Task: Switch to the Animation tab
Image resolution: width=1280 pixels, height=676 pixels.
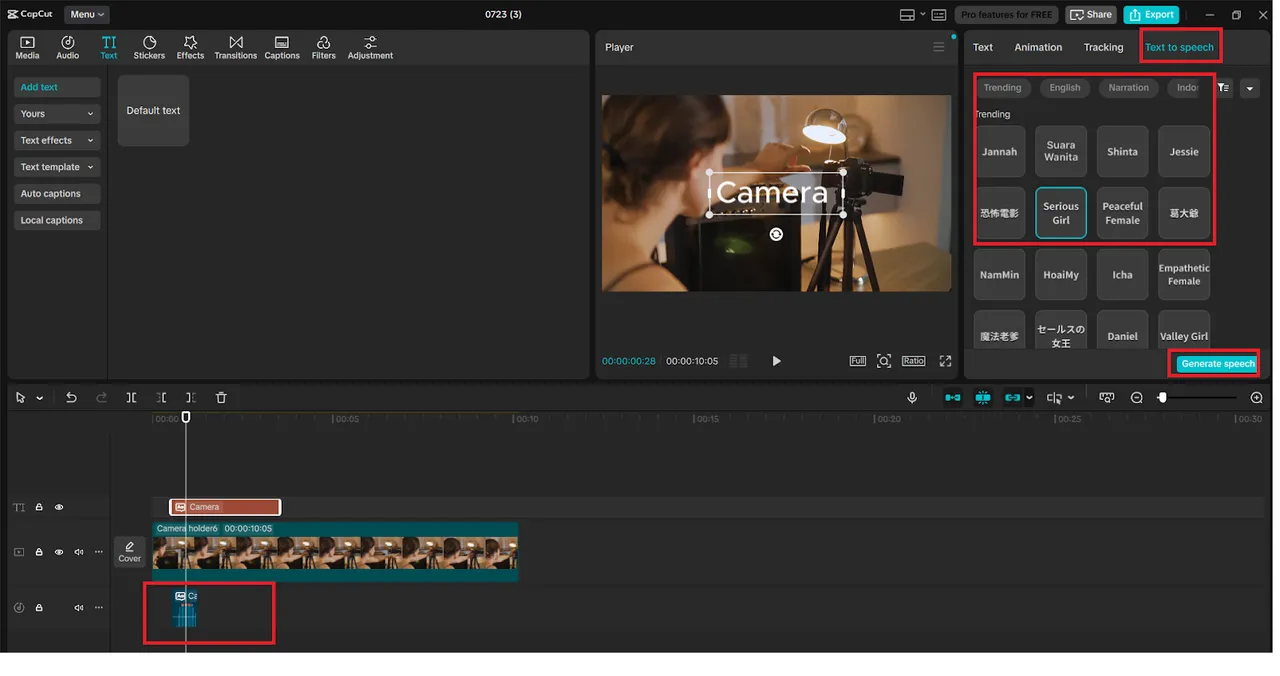Action: point(1038,47)
